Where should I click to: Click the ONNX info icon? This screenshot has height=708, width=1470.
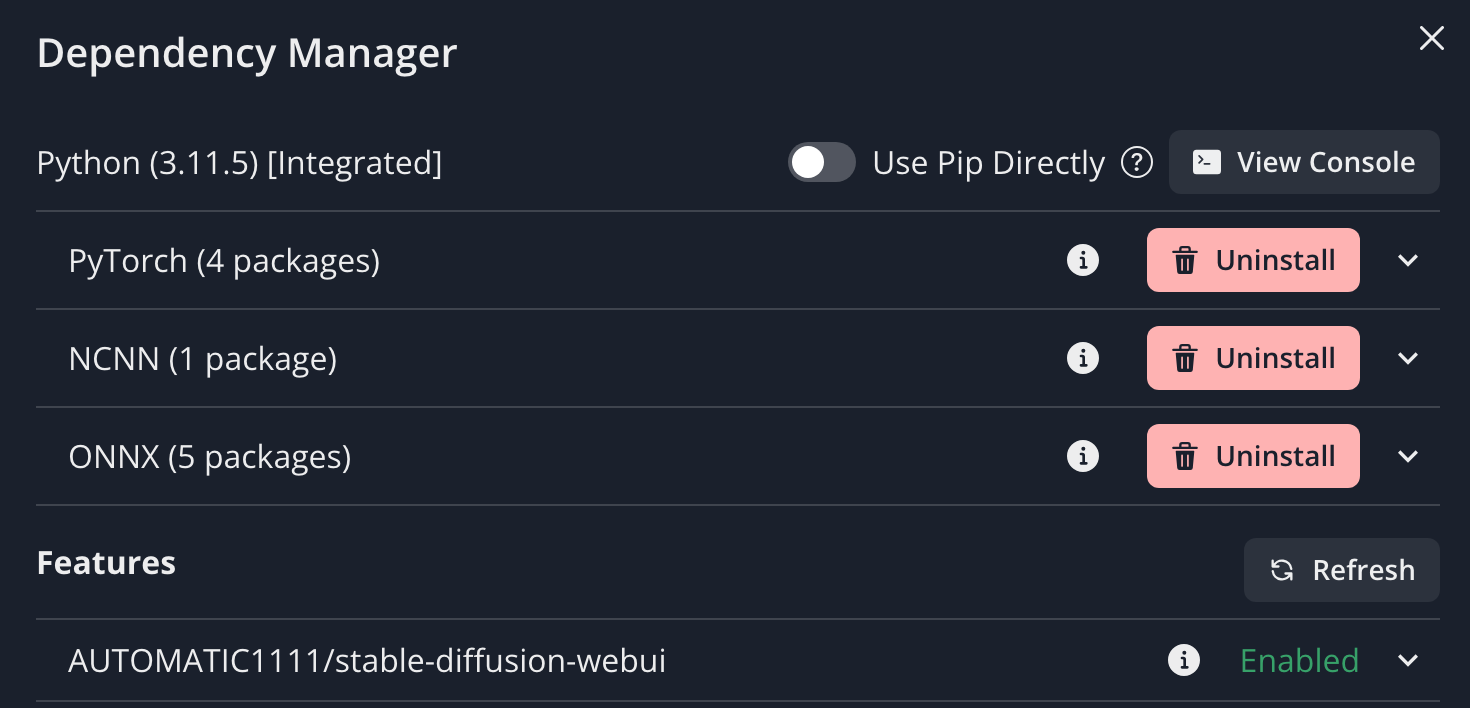[1083, 457]
